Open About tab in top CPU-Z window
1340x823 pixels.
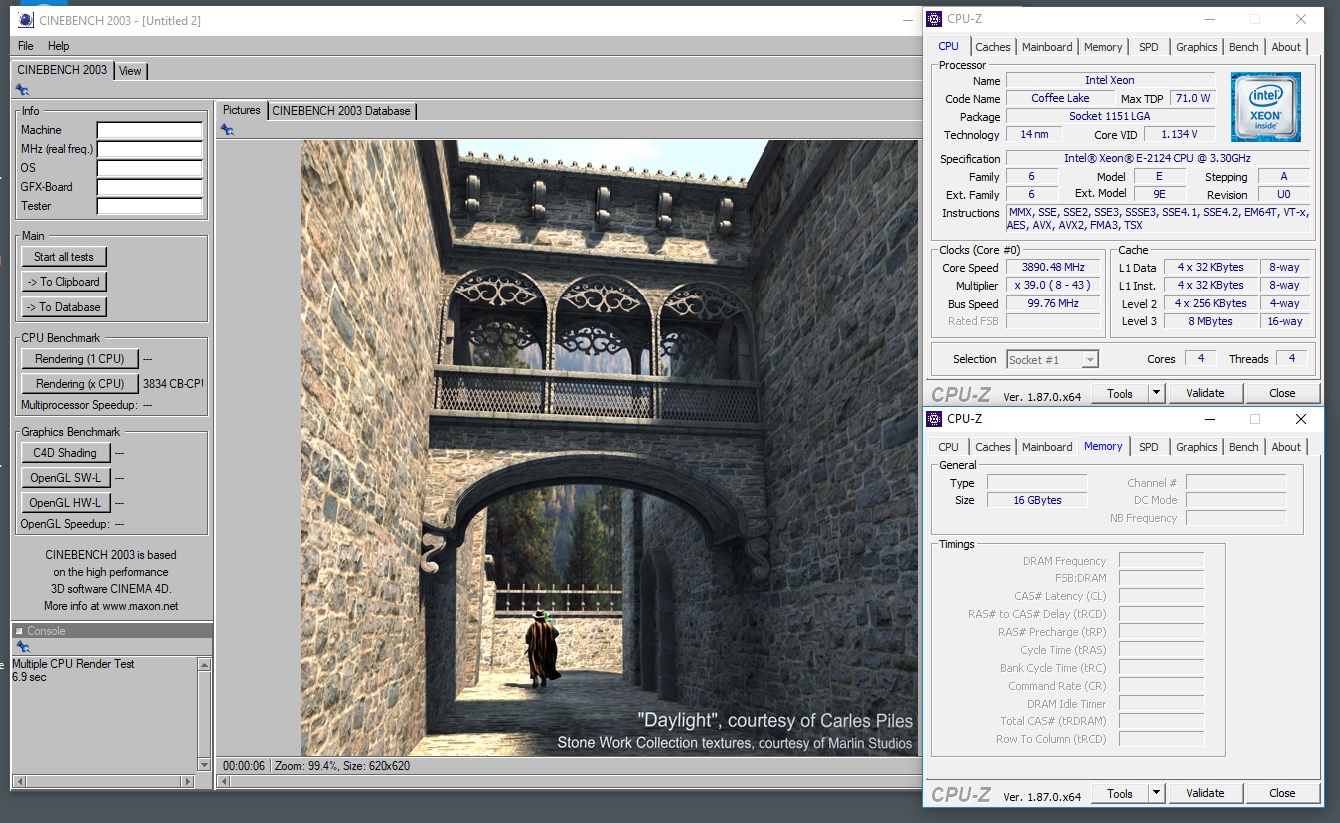[1287, 47]
